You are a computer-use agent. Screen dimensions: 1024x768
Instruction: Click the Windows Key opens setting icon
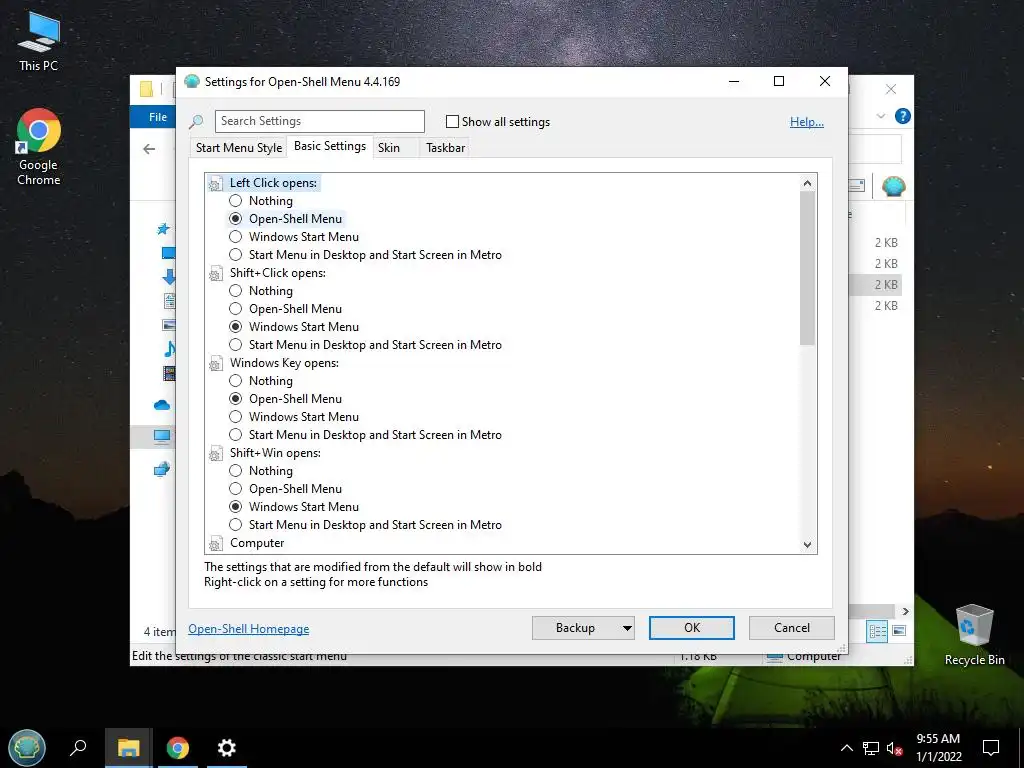(216, 364)
